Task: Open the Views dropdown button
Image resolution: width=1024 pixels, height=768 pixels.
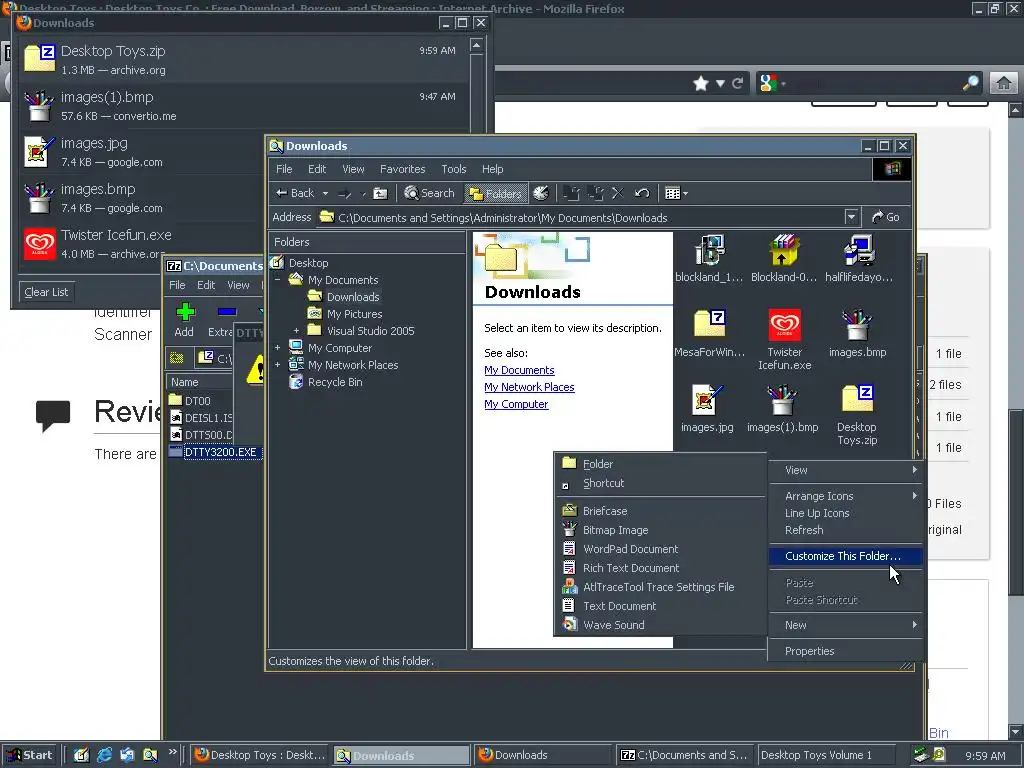Action: coord(676,193)
